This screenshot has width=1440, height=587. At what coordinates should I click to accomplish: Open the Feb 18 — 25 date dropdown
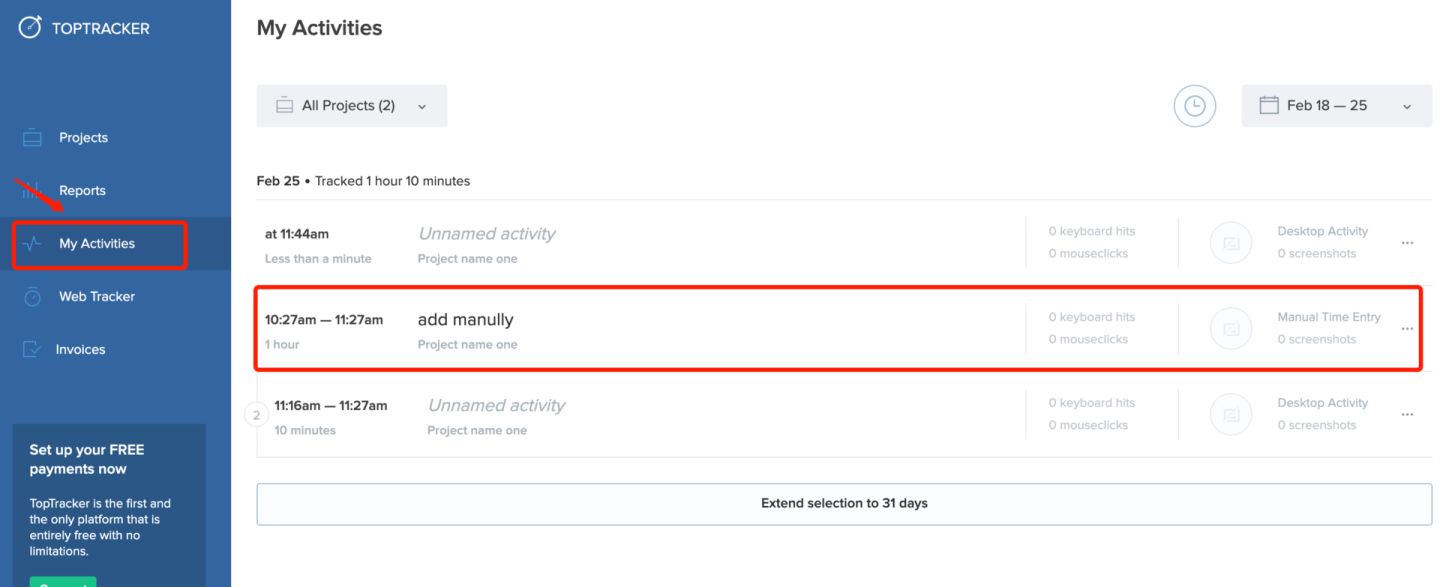click(x=1337, y=106)
